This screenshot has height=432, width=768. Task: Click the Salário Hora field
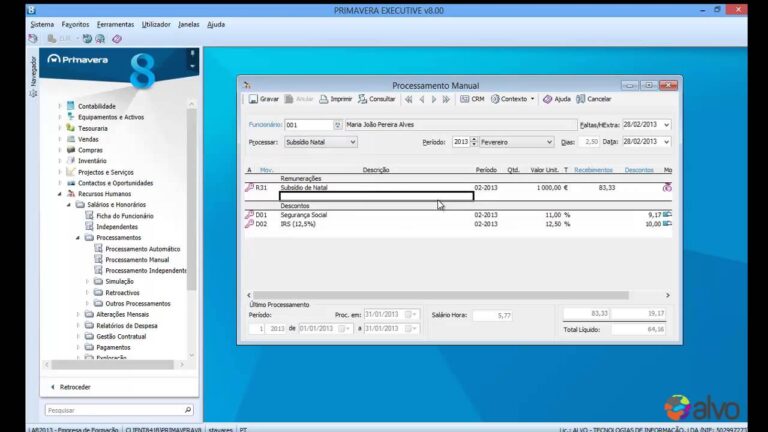[x=493, y=315]
